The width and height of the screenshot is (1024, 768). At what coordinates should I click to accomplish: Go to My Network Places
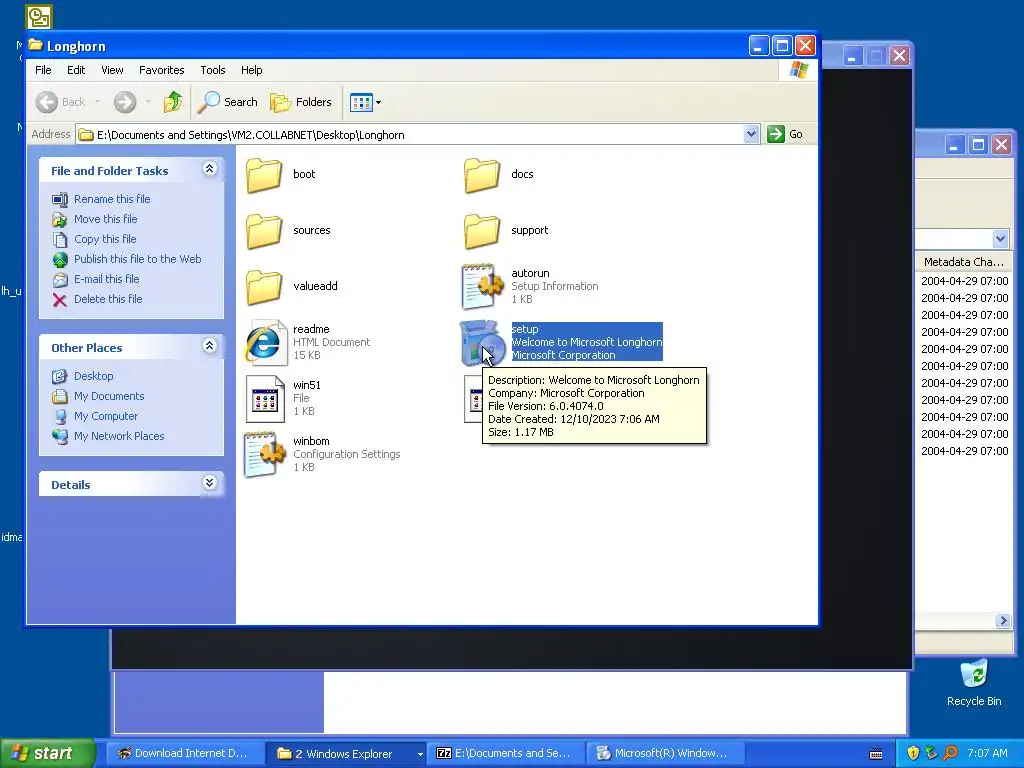pyautogui.click(x=119, y=436)
